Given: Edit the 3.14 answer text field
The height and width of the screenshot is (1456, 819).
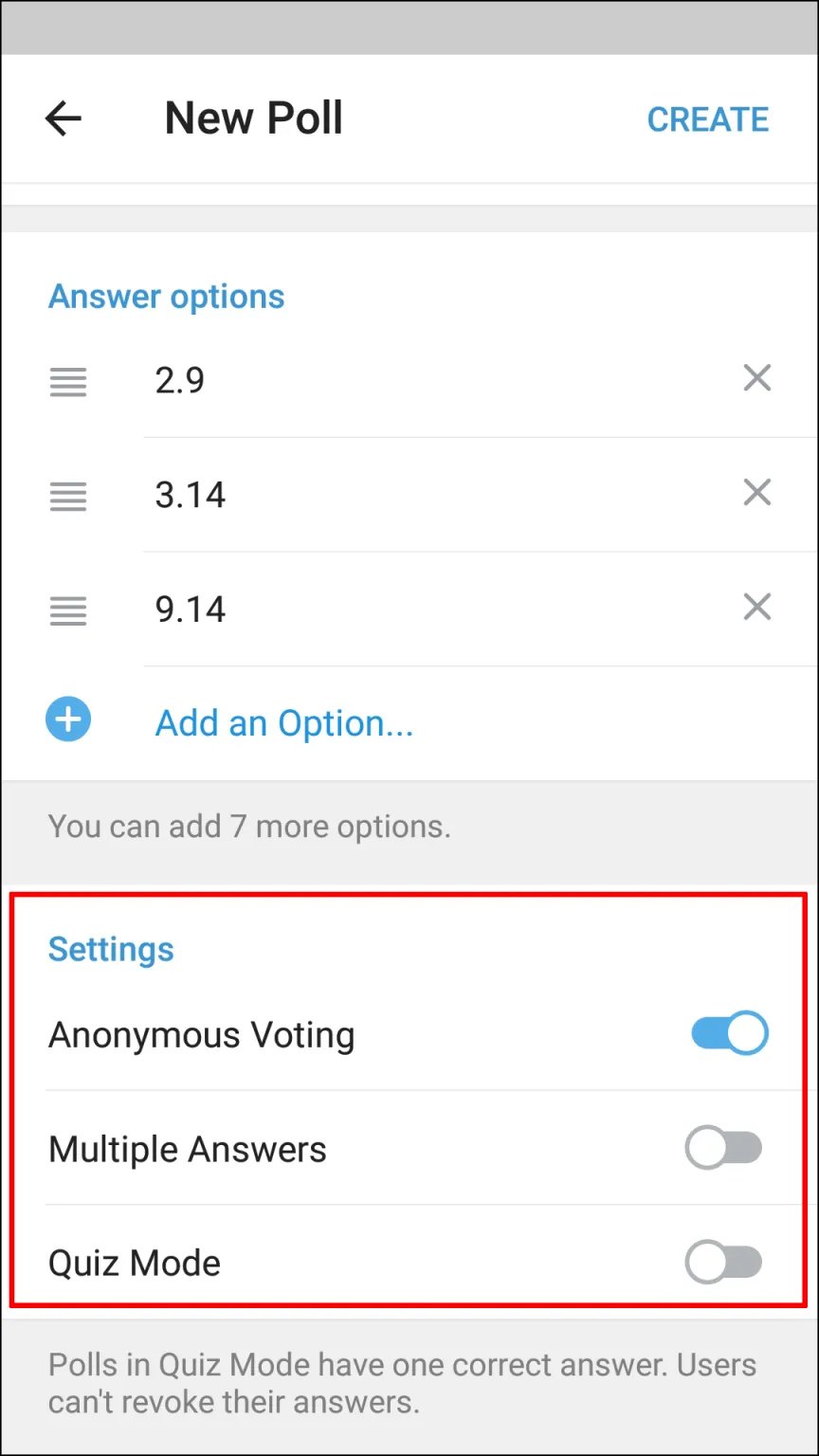Looking at the screenshot, I should (436, 495).
